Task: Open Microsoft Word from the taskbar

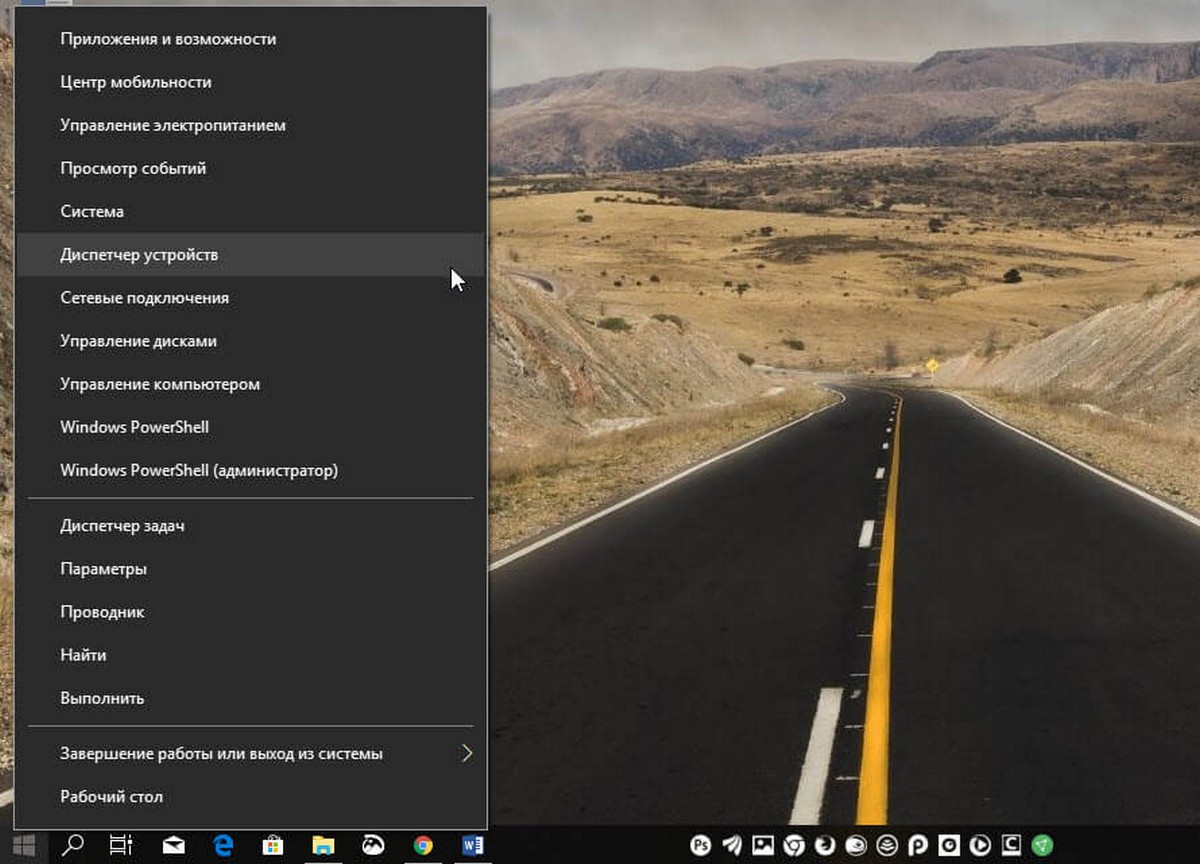Action: click(473, 845)
